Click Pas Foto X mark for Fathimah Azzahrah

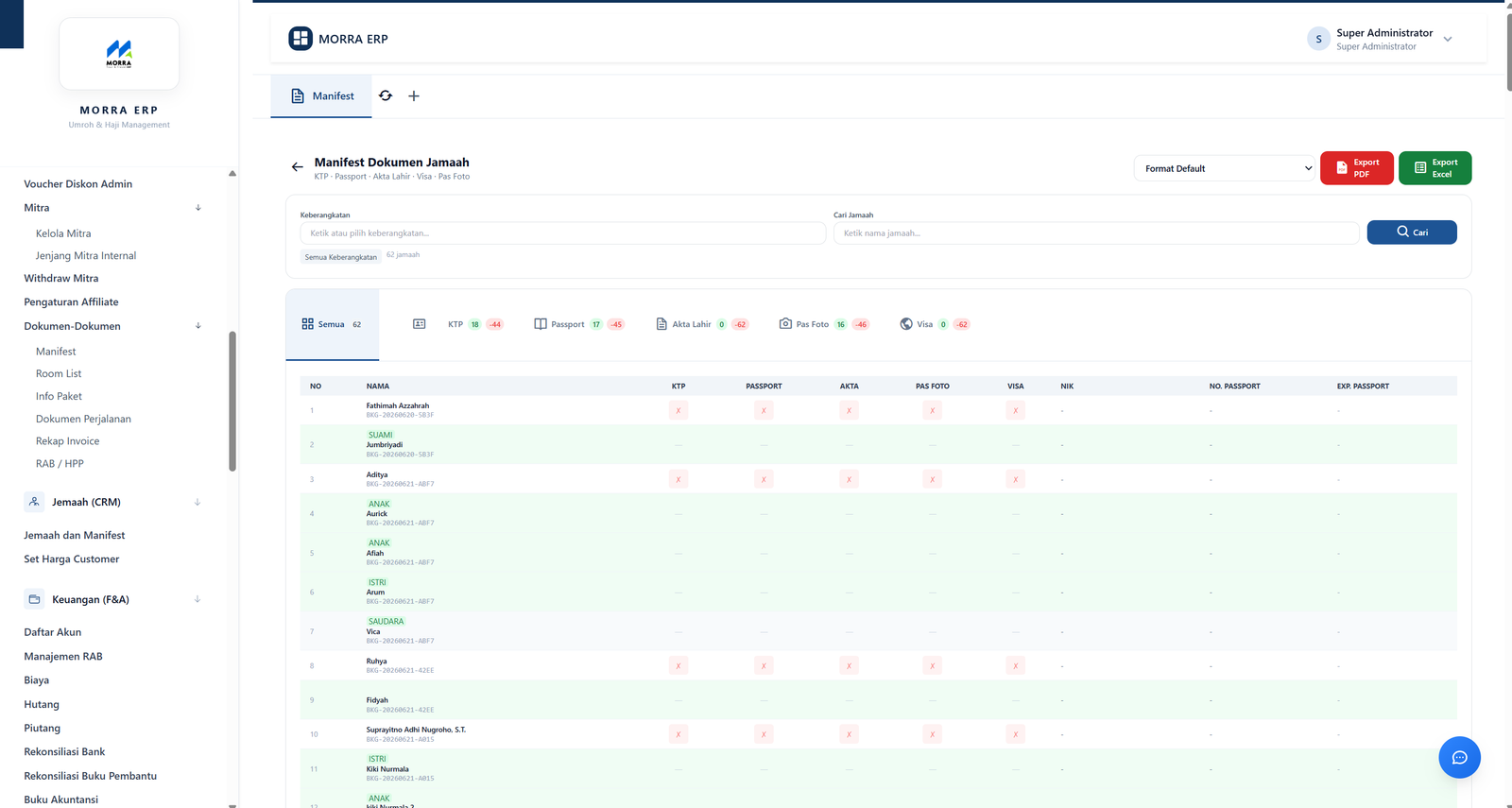pos(933,410)
